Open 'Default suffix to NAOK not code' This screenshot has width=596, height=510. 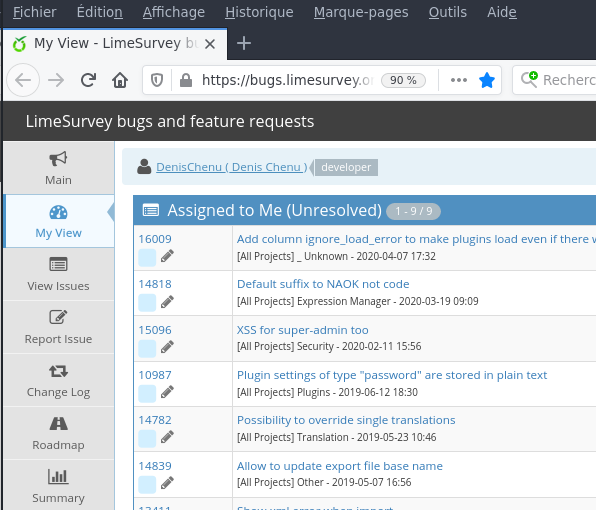coord(323,284)
